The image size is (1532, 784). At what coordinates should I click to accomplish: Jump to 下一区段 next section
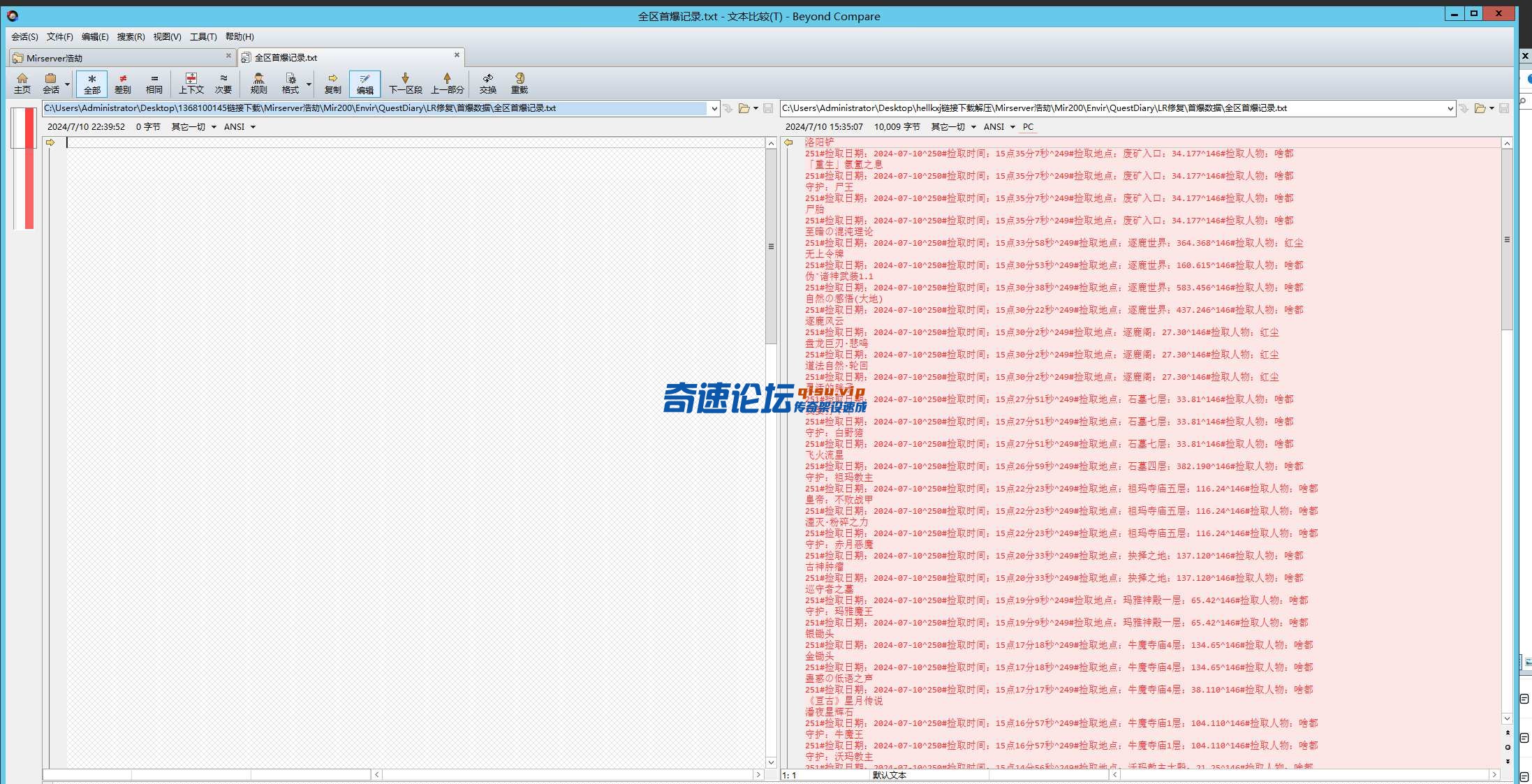click(406, 83)
